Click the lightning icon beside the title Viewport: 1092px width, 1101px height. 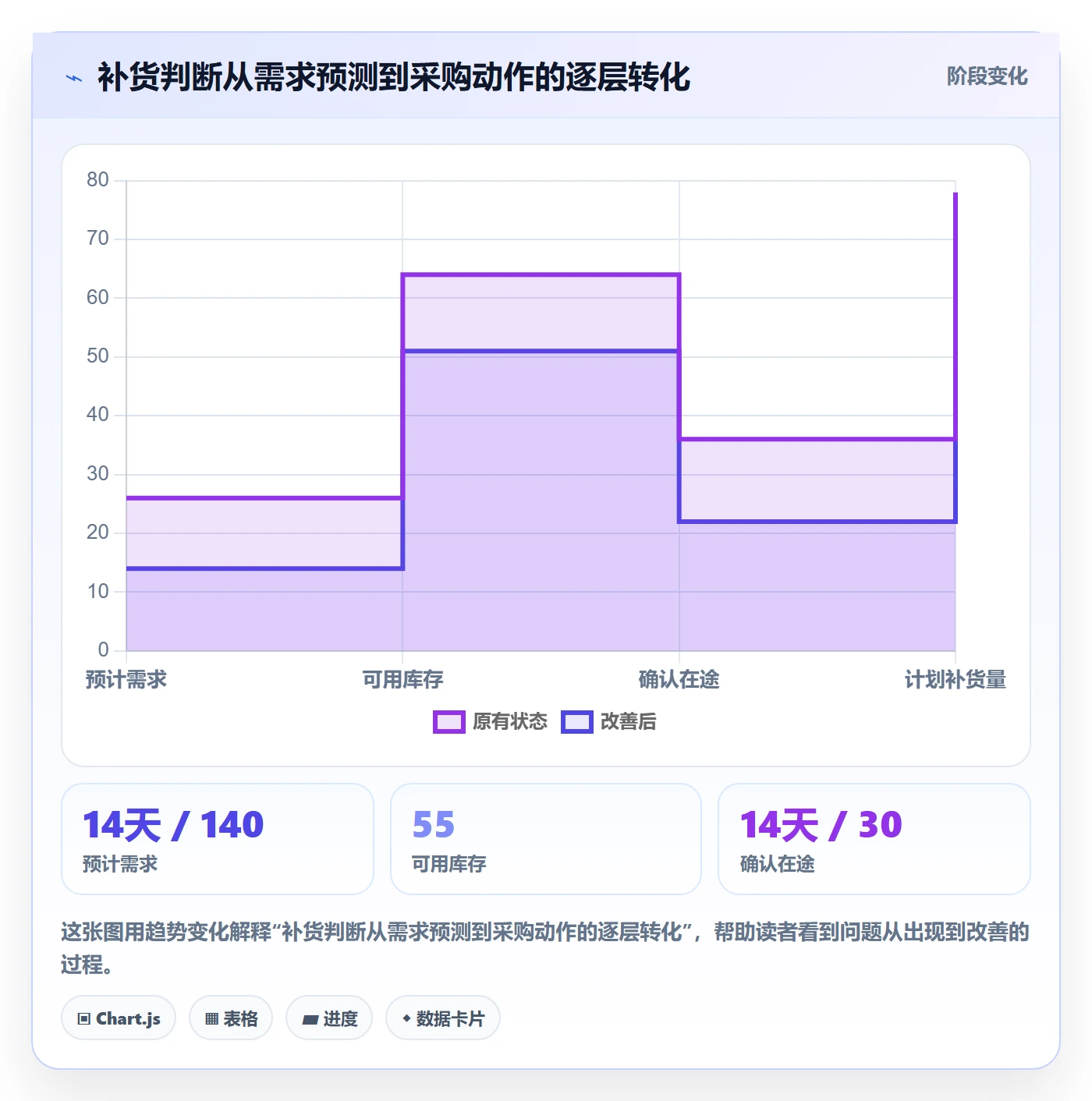[x=74, y=78]
